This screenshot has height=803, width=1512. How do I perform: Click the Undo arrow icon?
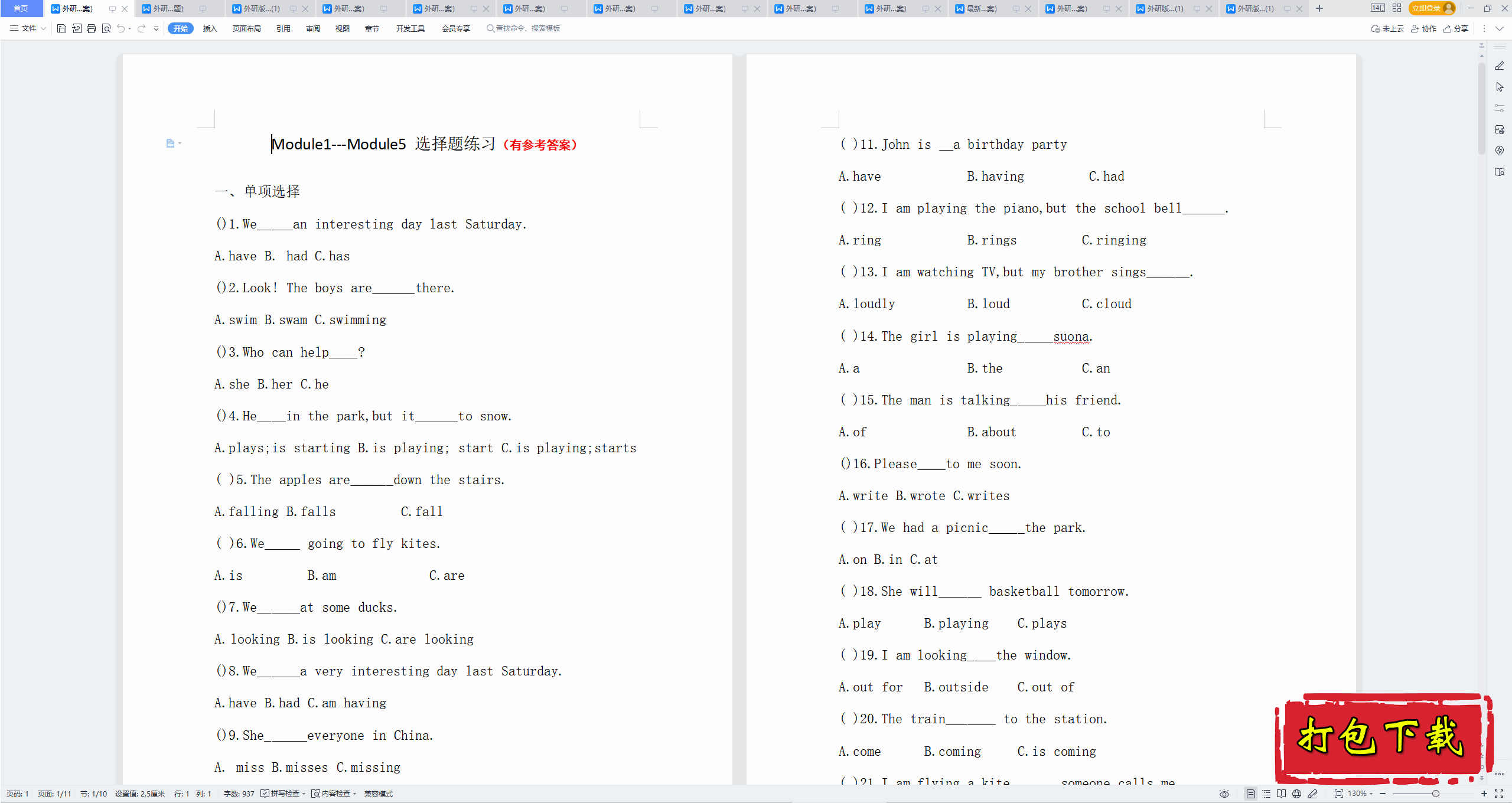click(120, 28)
